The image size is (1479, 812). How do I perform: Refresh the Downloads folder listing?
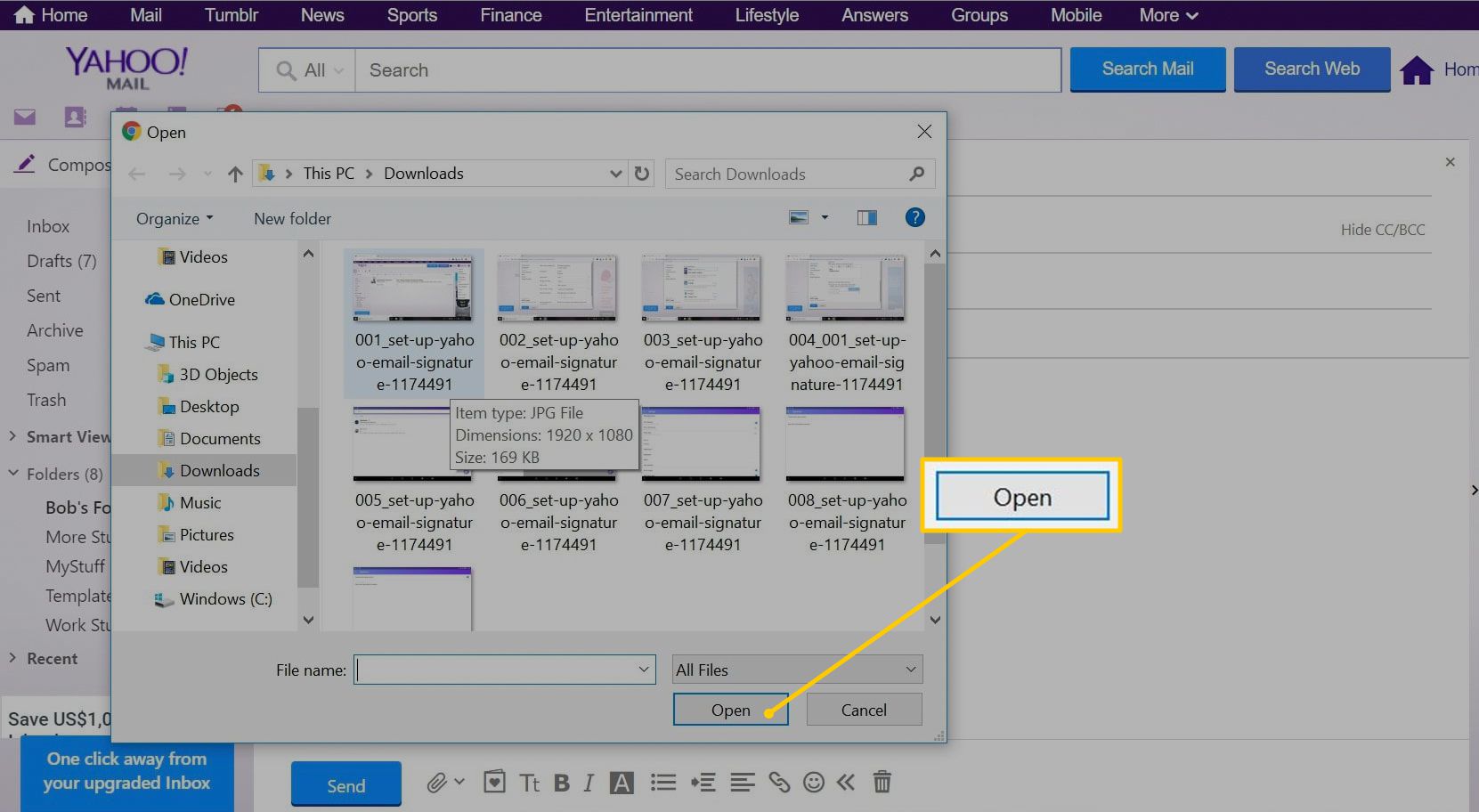pos(641,174)
